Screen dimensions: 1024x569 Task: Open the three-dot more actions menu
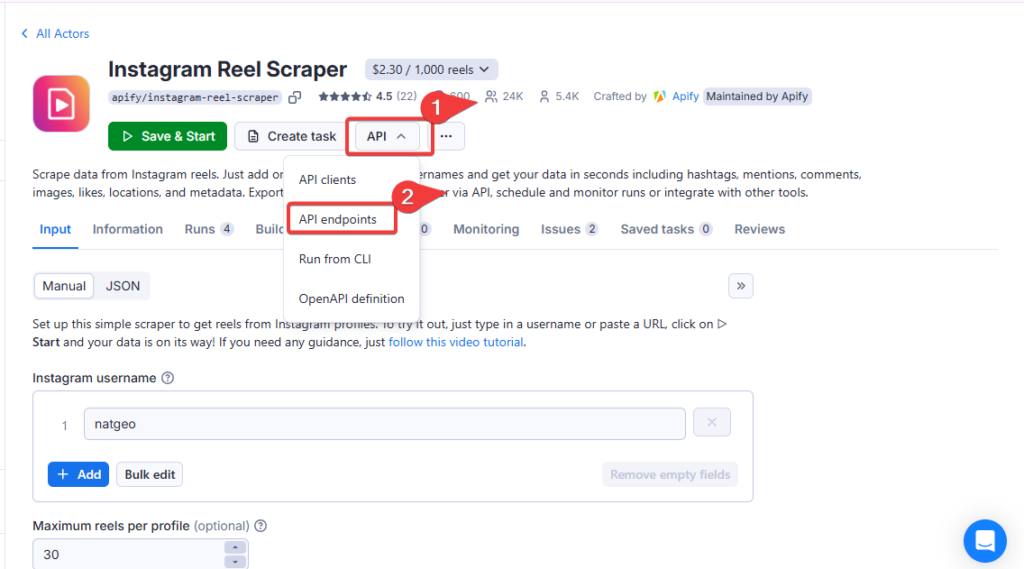(x=446, y=136)
